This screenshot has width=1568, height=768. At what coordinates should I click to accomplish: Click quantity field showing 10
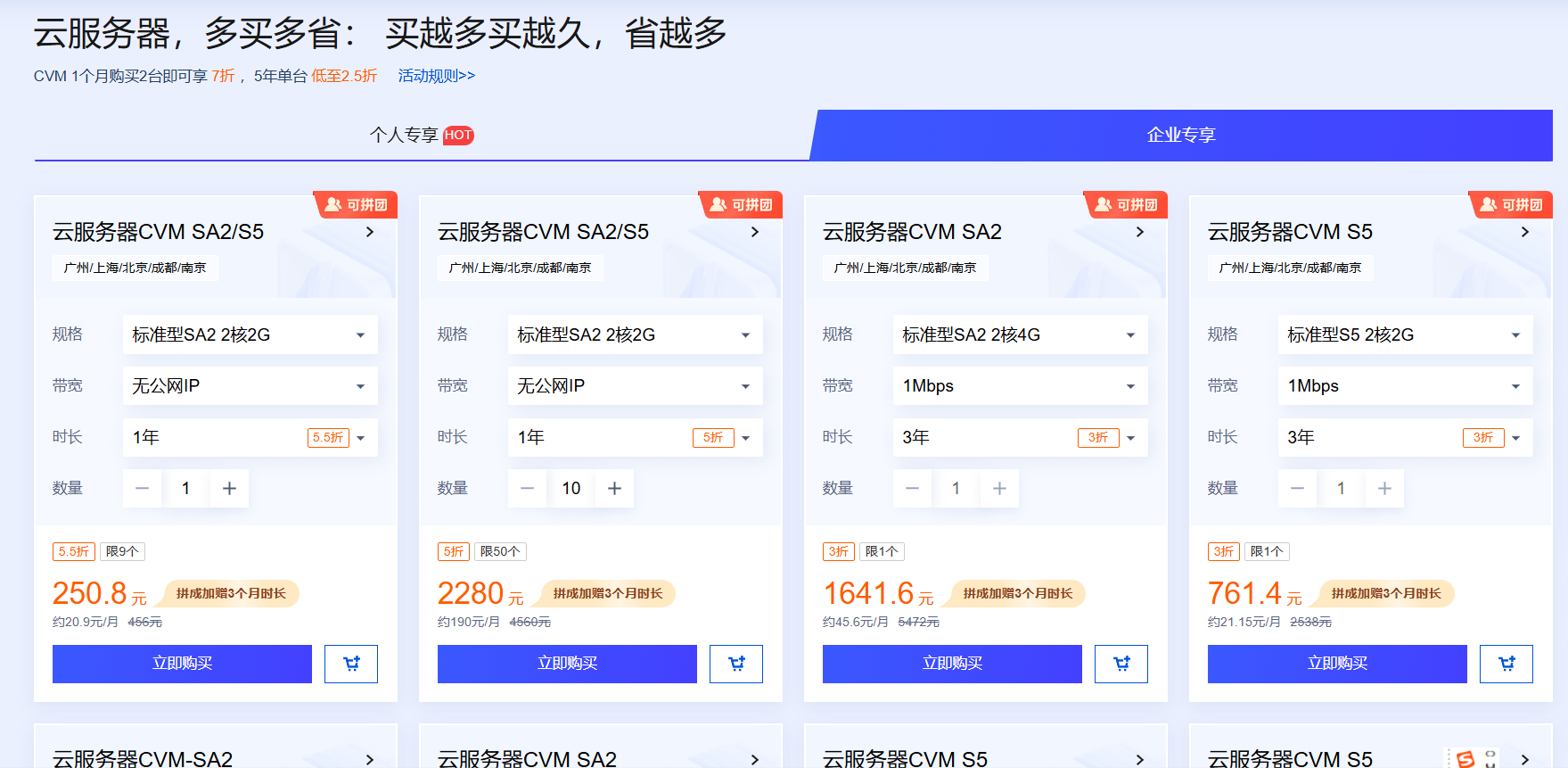pyautogui.click(x=571, y=488)
